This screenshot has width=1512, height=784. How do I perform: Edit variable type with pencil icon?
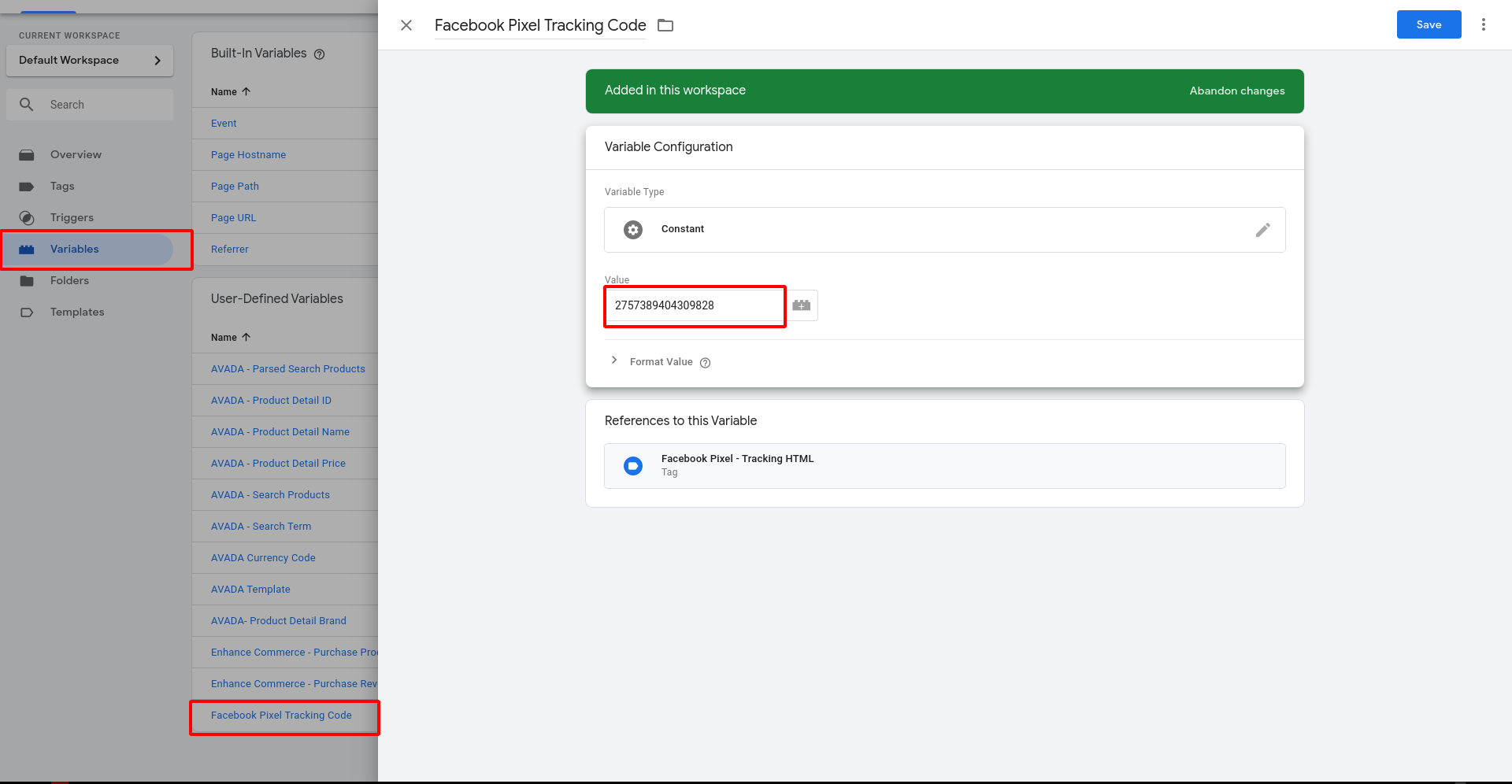coord(1262,230)
